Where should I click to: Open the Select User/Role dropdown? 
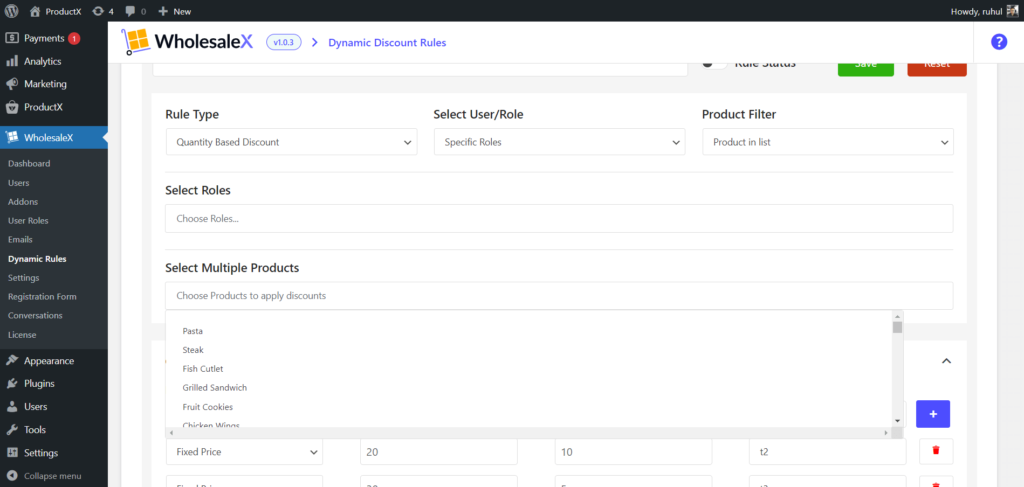click(x=559, y=142)
